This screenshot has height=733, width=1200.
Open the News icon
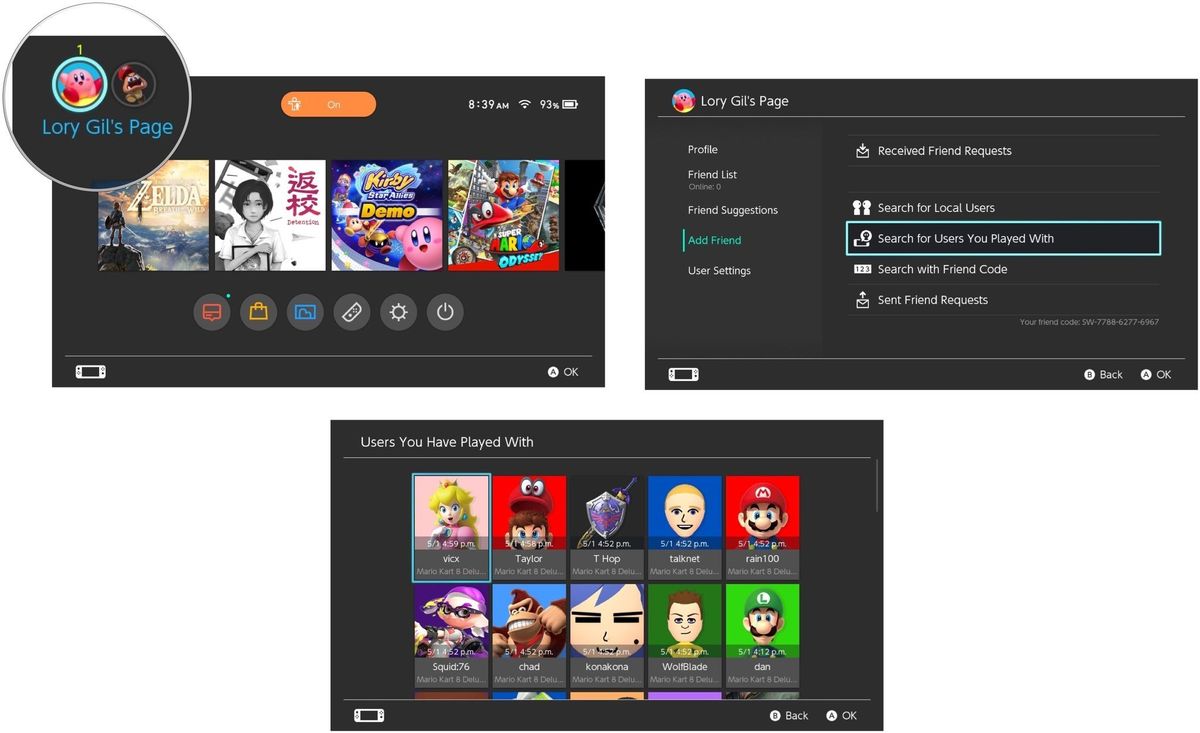point(211,312)
